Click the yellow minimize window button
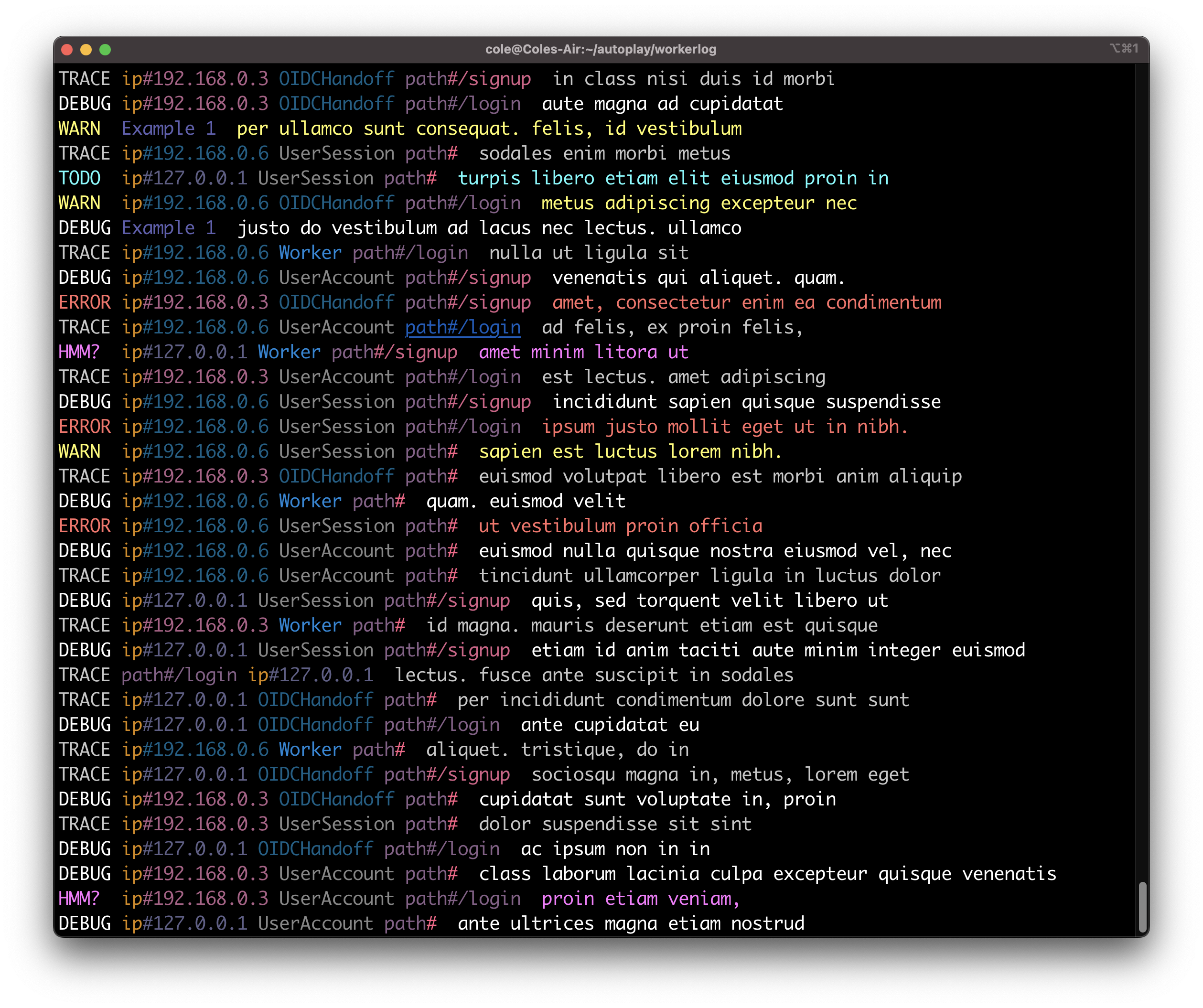The height and width of the screenshot is (1008, 1203). point(86,50)
